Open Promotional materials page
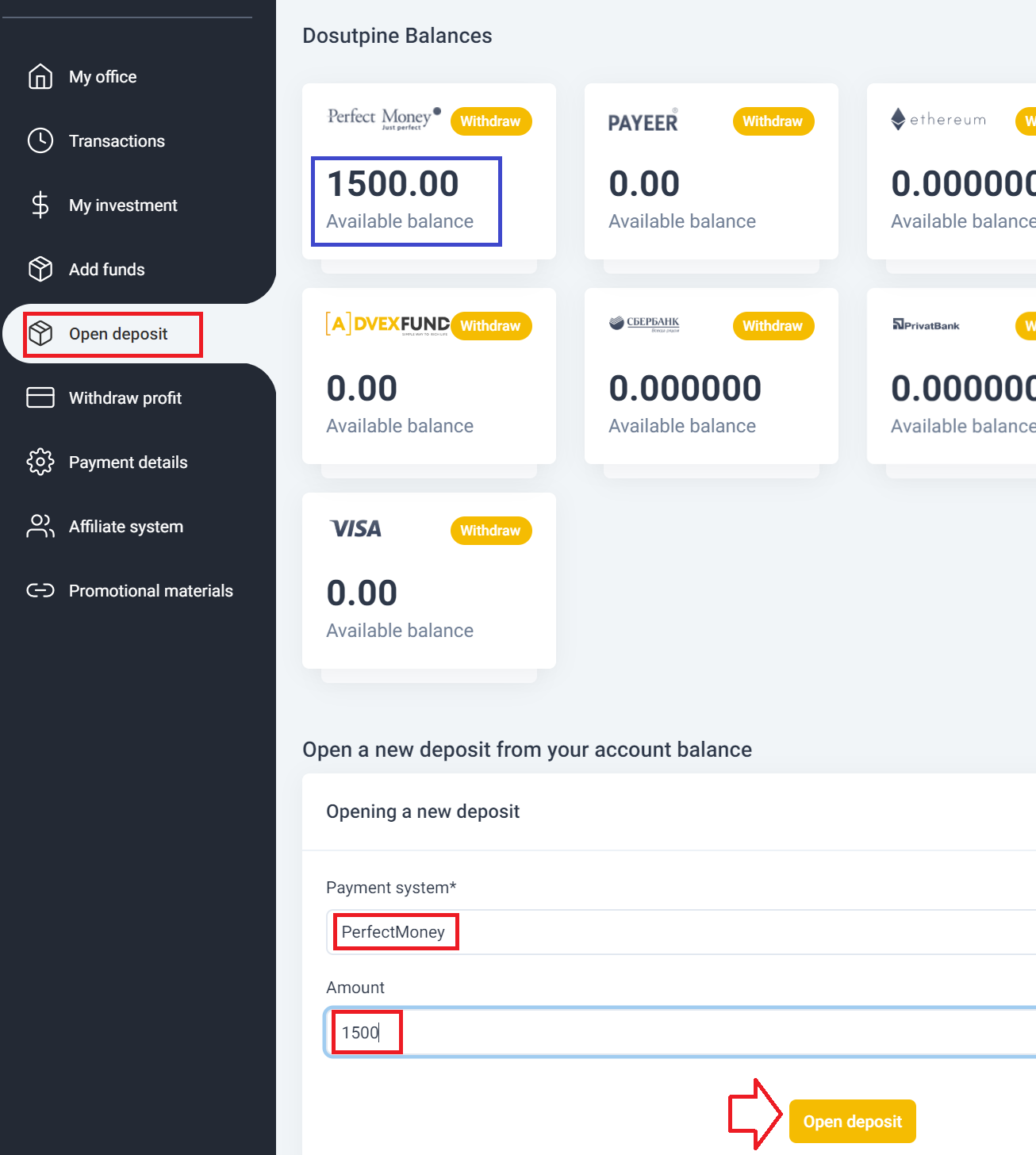The width and height of the screenshot is (1036, 1155). coord(151,591)
